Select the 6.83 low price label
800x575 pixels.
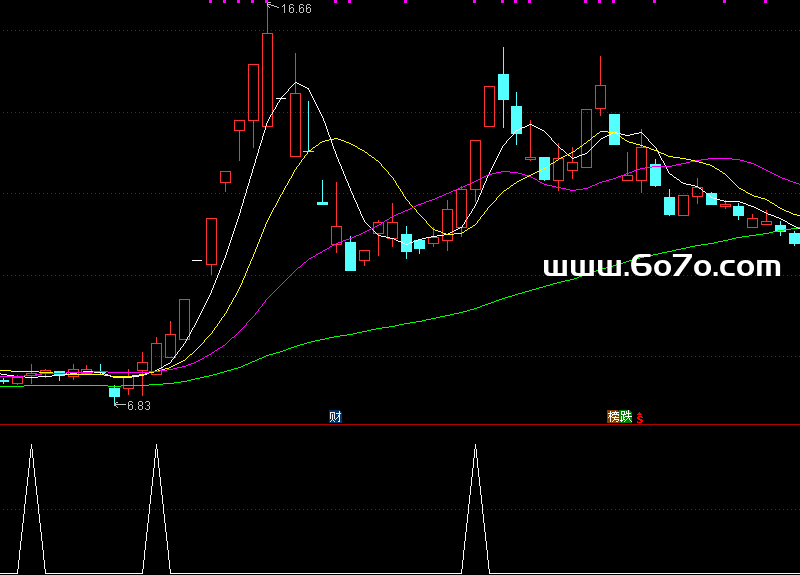(x=139, y=406)
